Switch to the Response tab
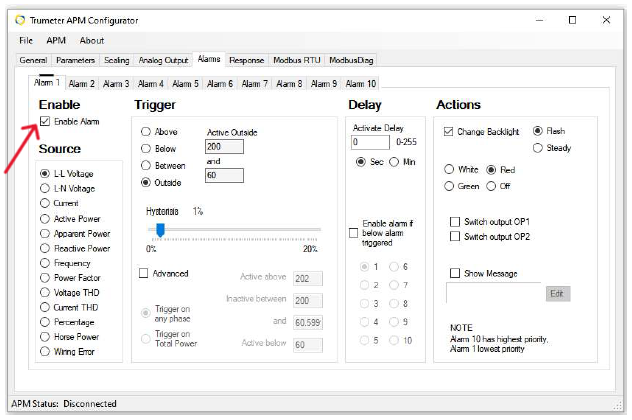 pos(246,60)
